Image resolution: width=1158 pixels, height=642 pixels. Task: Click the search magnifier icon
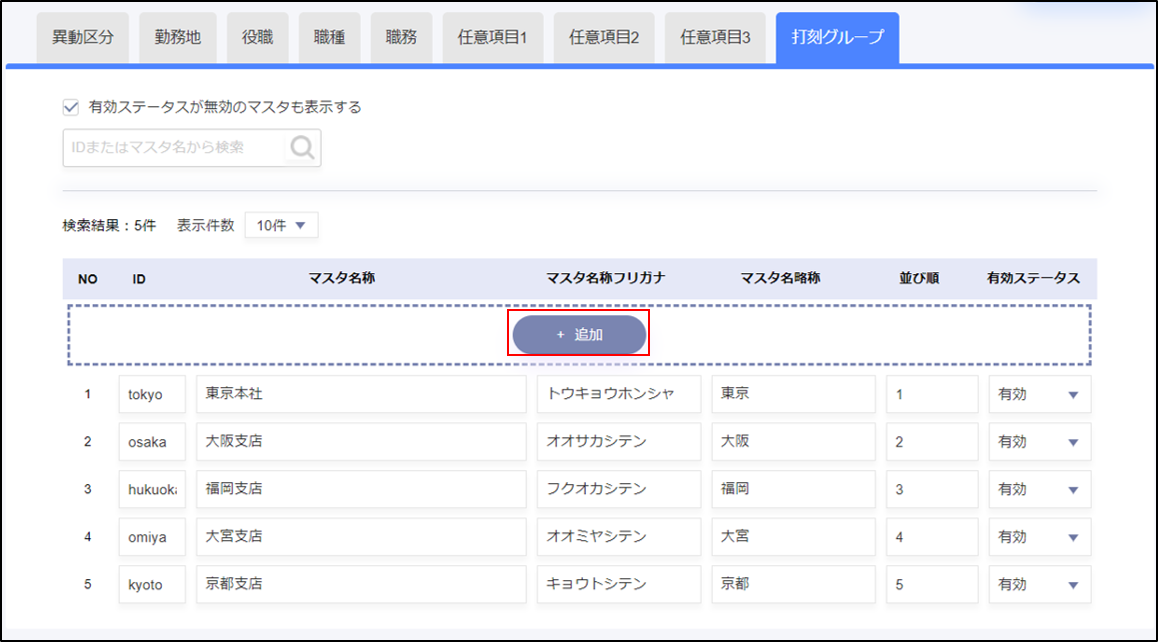302,148
